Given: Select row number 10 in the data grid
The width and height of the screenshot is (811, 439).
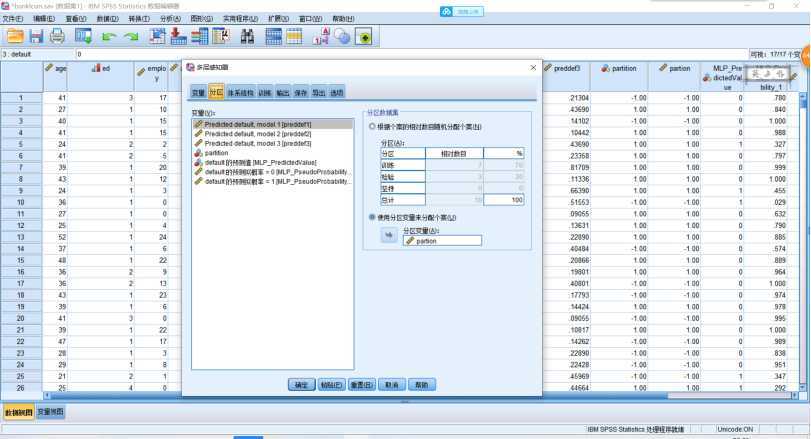Looking at the screenshot, I should point(21,202).
